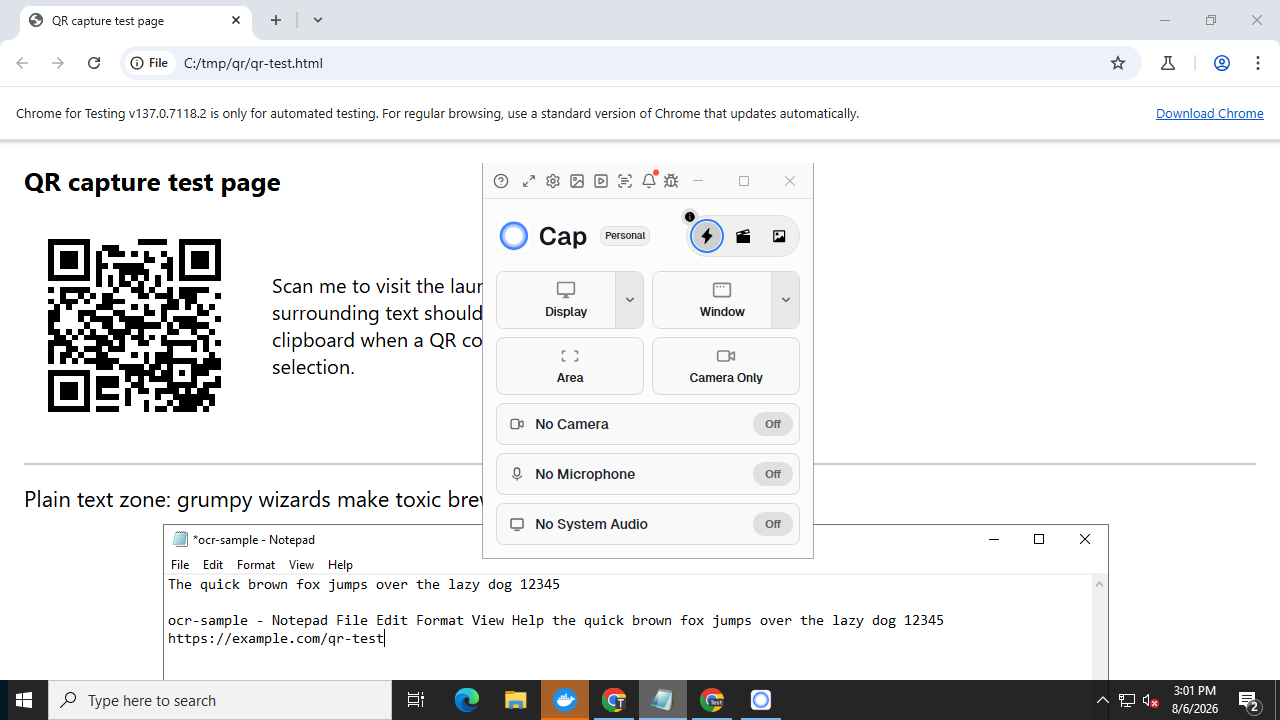
Task: Select Screenshot mode picture icon
Action: pos(779,236)
